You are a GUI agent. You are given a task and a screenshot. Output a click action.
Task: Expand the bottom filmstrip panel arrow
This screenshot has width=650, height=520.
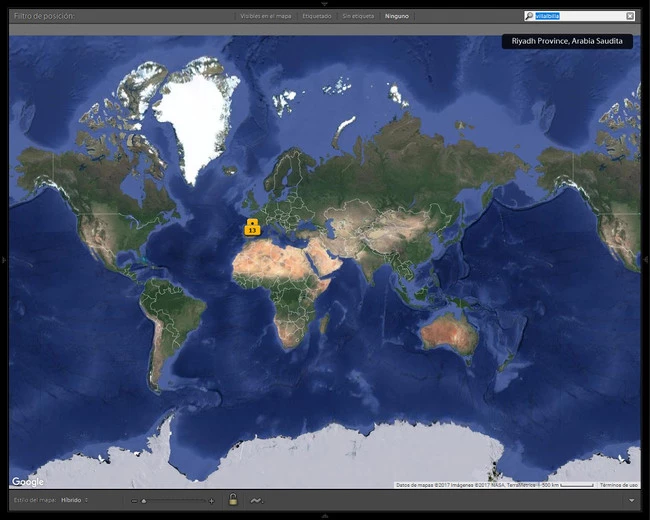click(x=324, y=516)
